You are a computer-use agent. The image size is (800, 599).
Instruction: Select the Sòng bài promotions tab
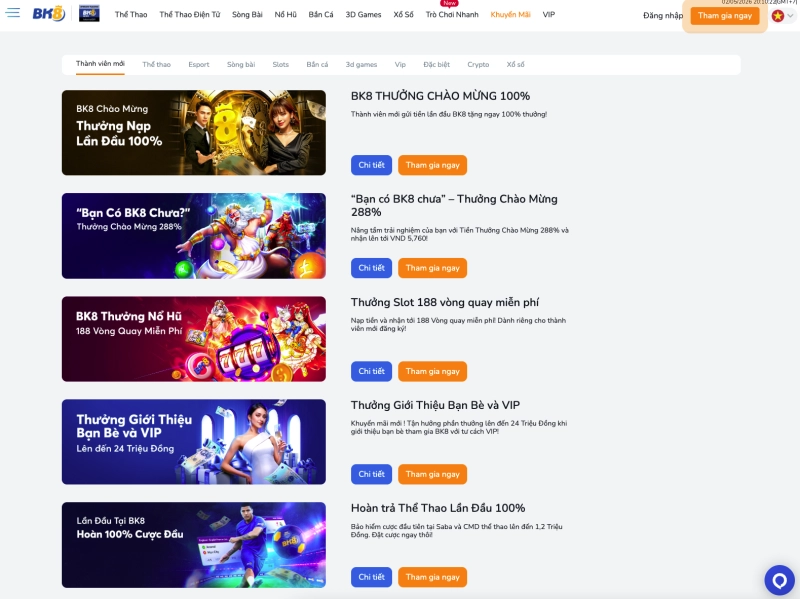point(241,65)
